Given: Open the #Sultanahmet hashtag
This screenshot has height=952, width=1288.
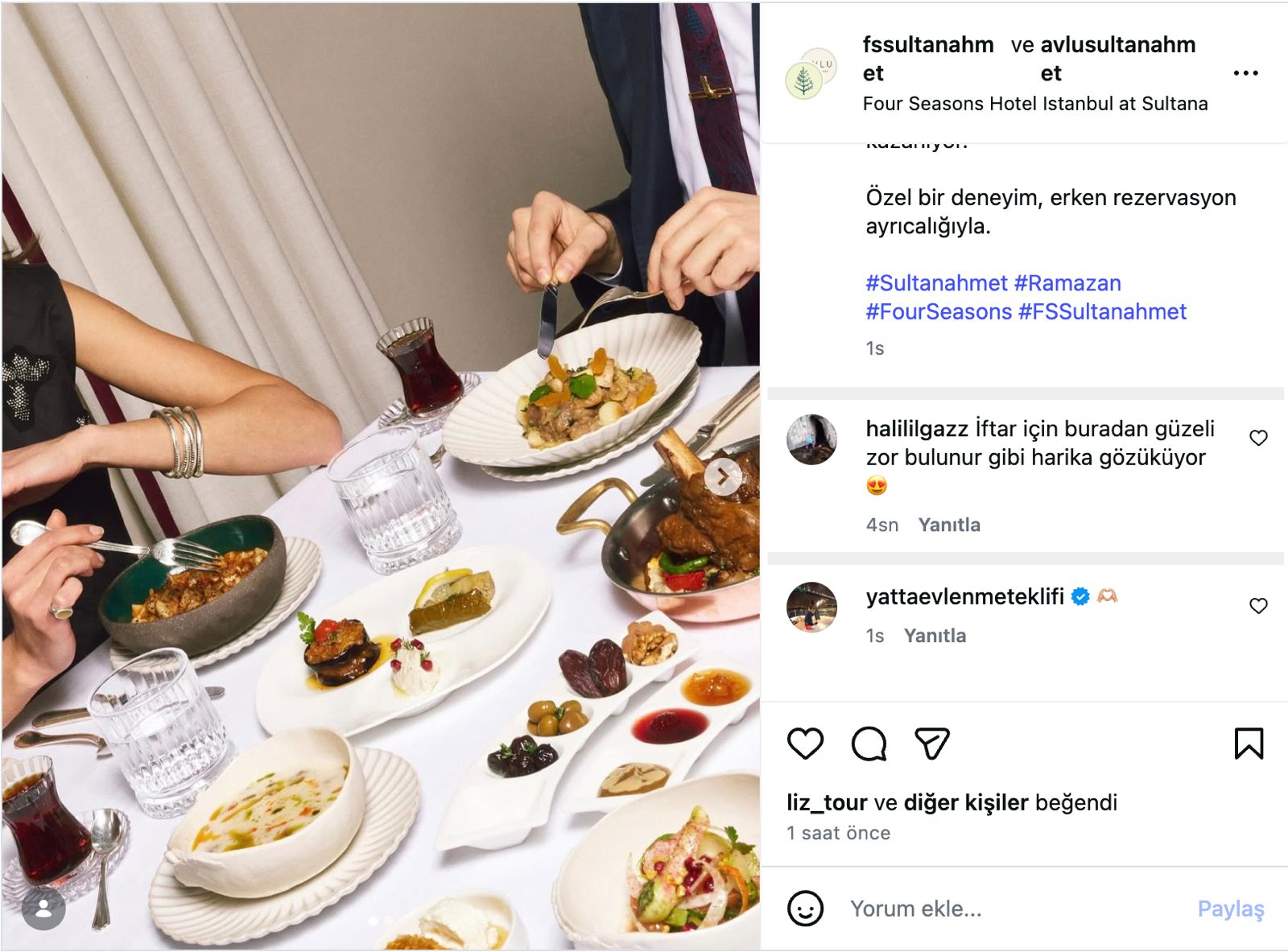Looking at the screenshot, I should [936, 283].
